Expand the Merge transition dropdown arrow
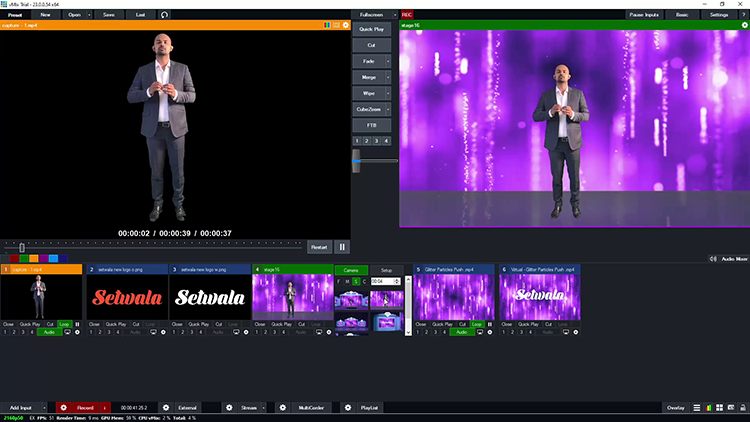 (388, 76)
